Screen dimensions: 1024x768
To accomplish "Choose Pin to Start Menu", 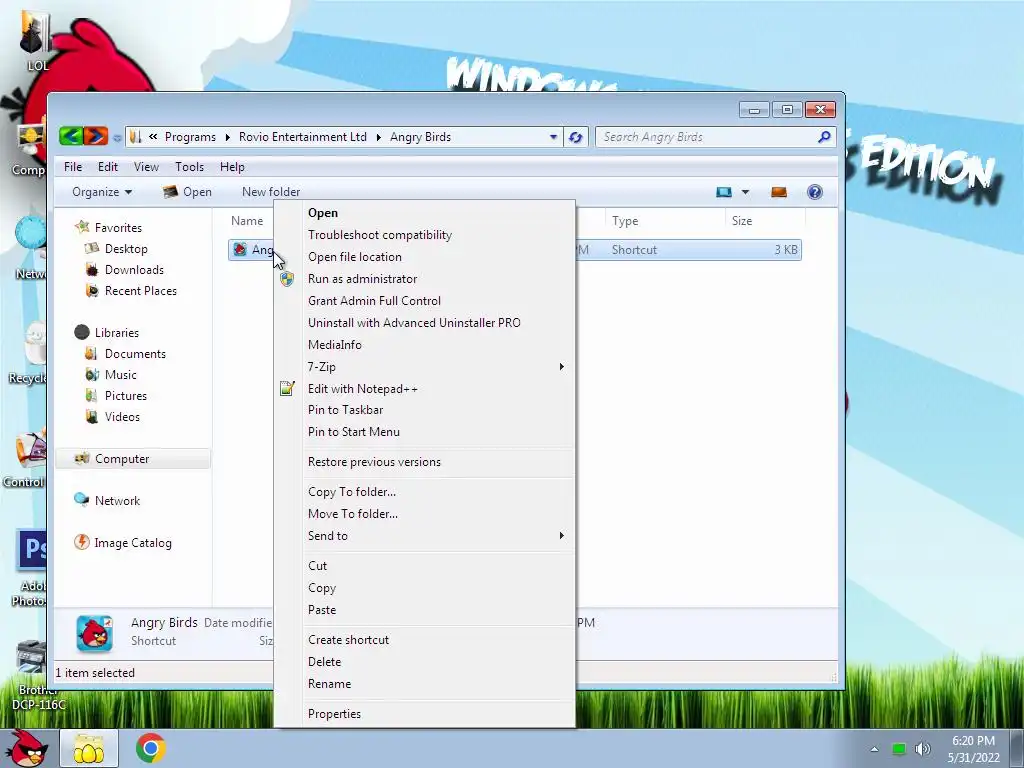I will pos(424,432).
